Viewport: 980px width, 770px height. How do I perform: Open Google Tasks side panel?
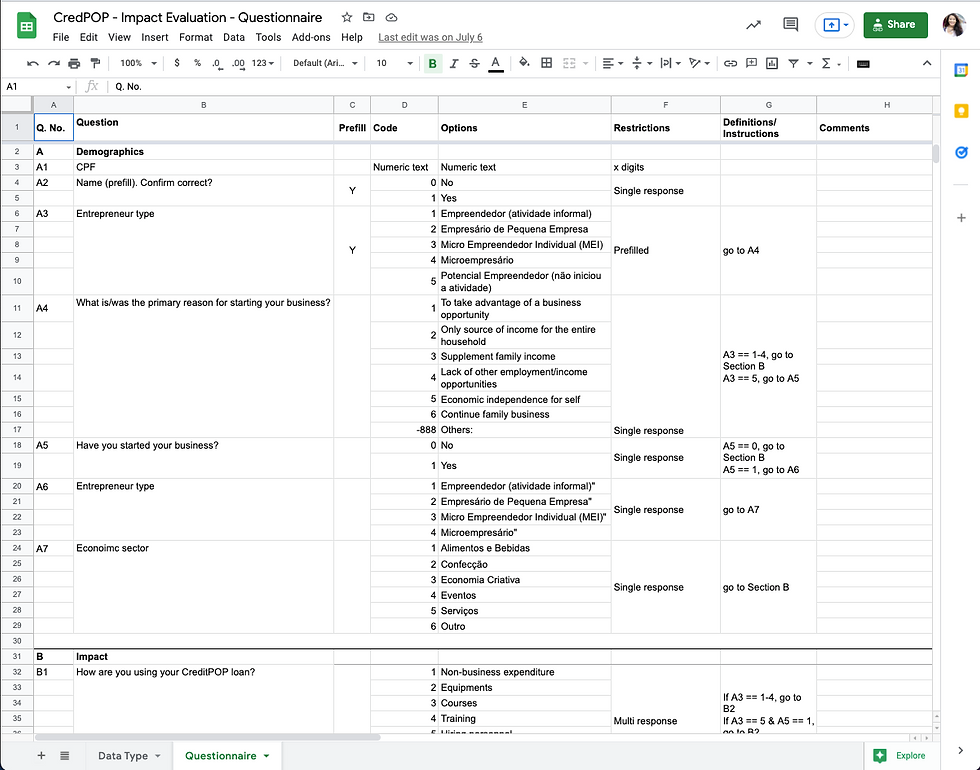tap(961, 152)
